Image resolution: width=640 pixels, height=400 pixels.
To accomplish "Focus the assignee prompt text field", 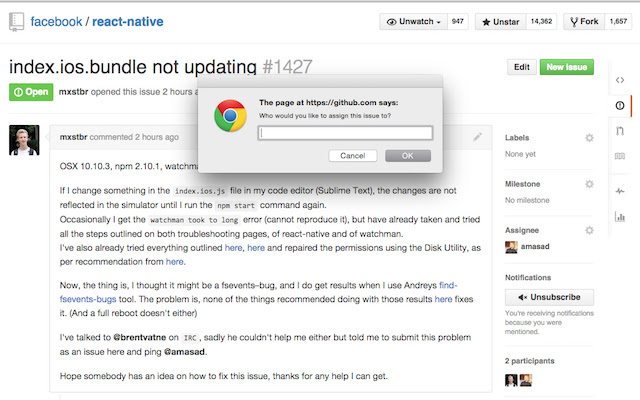I will [345, 133].
